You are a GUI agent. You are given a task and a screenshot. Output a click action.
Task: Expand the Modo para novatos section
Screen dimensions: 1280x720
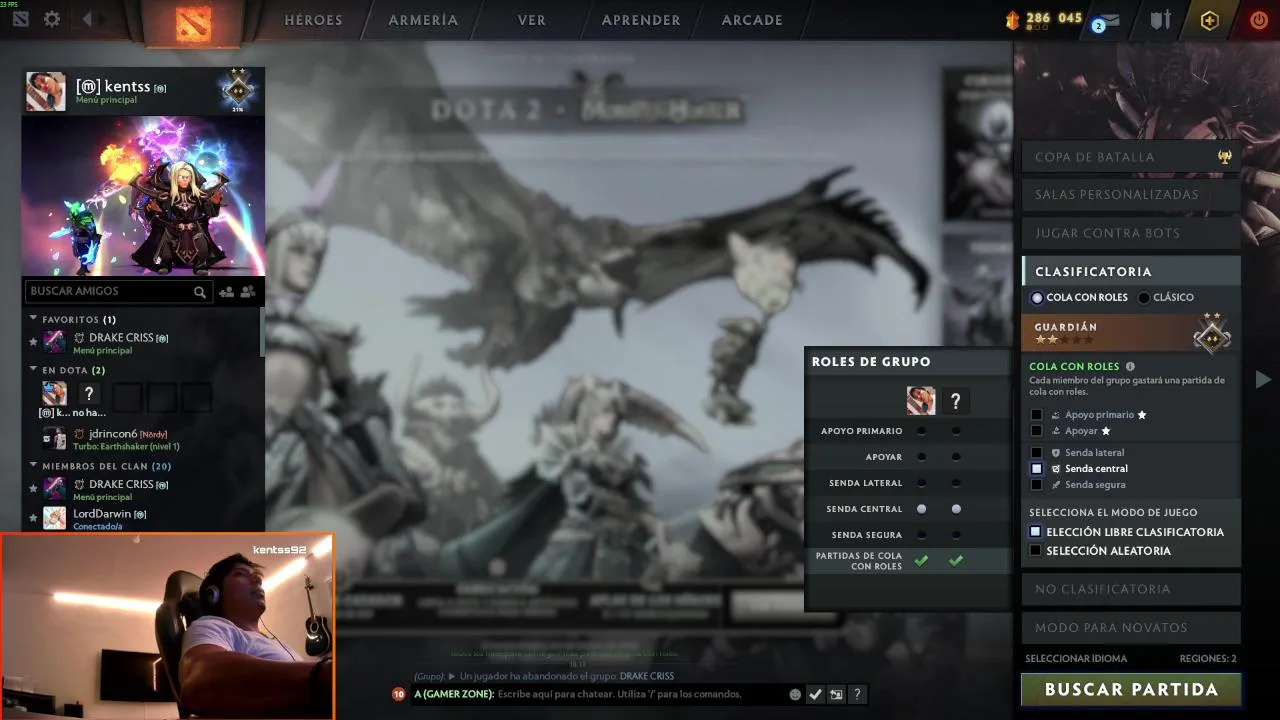point(1131,628)
